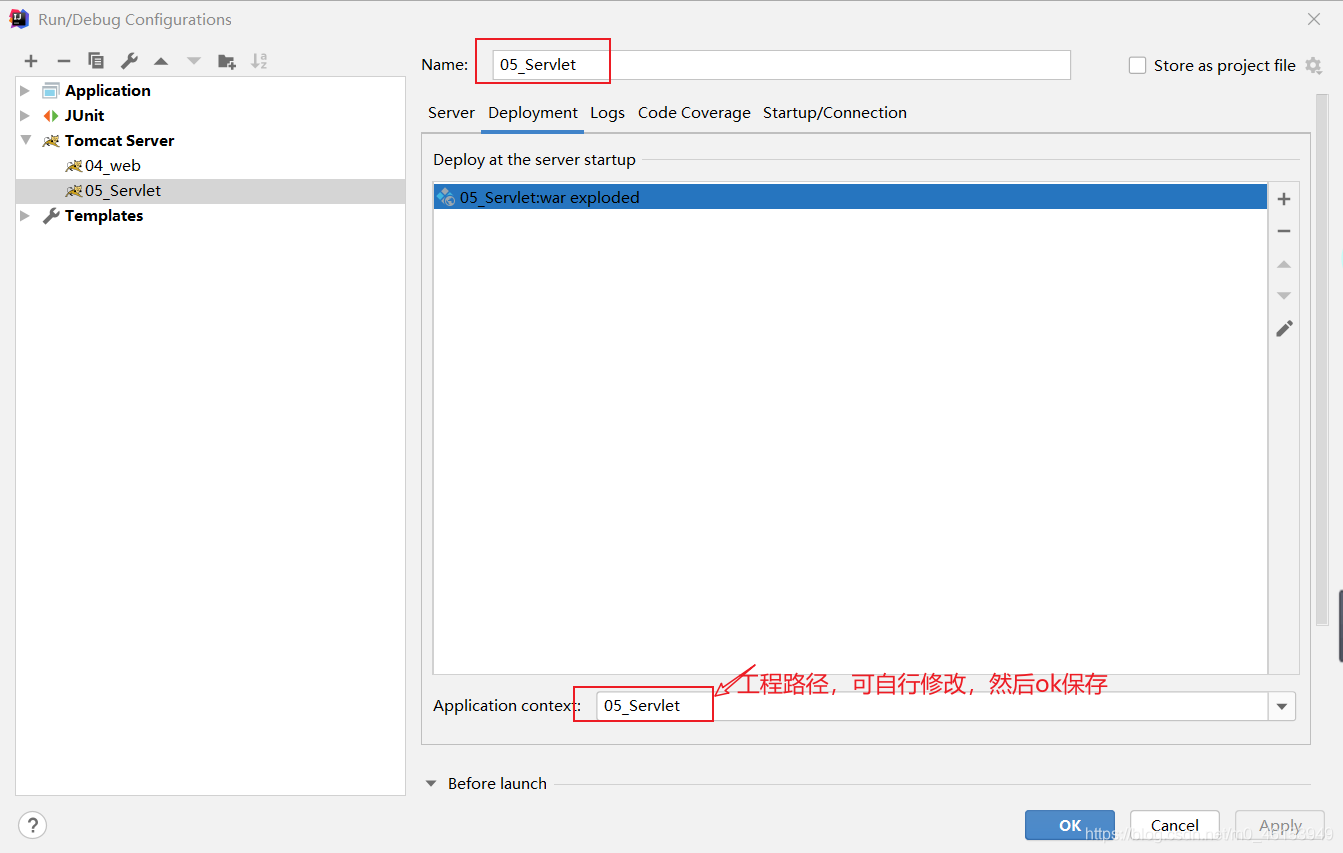Viewport: 1343px width, 853px height.
Task: Remove selected configuration with minus icon
Action: click(x=63, y=61)
